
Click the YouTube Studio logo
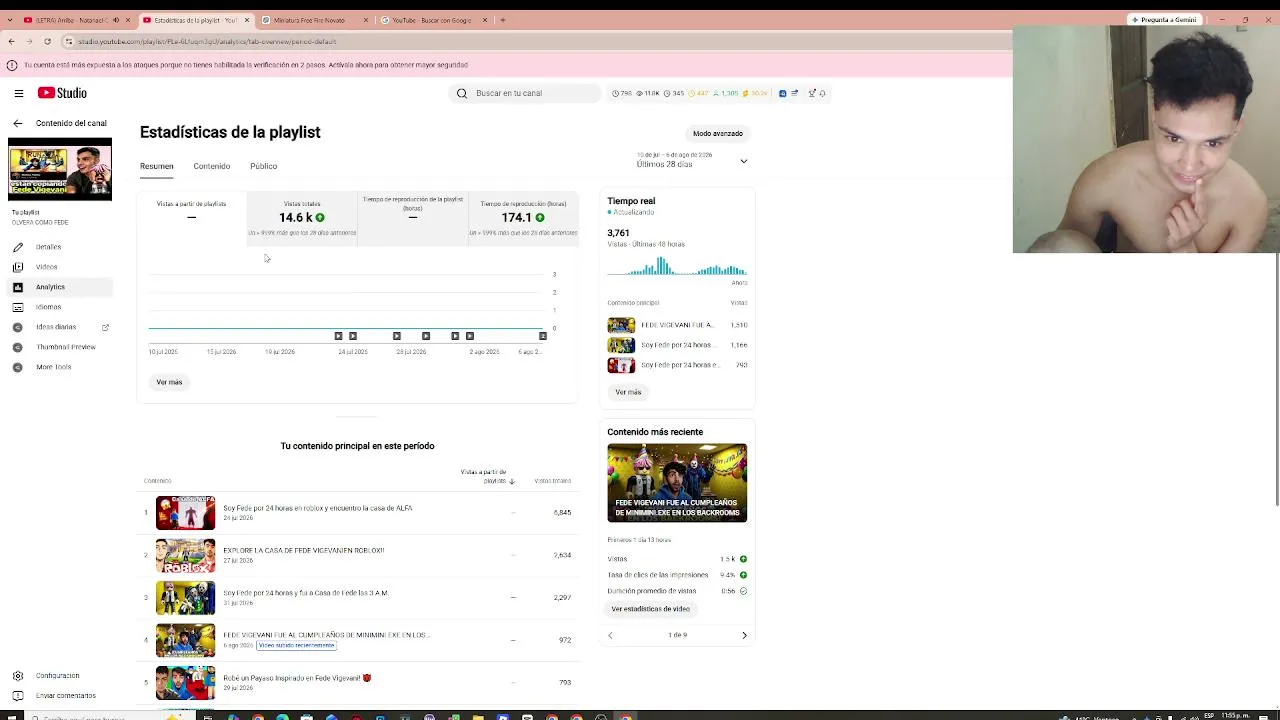coord(62,93)
